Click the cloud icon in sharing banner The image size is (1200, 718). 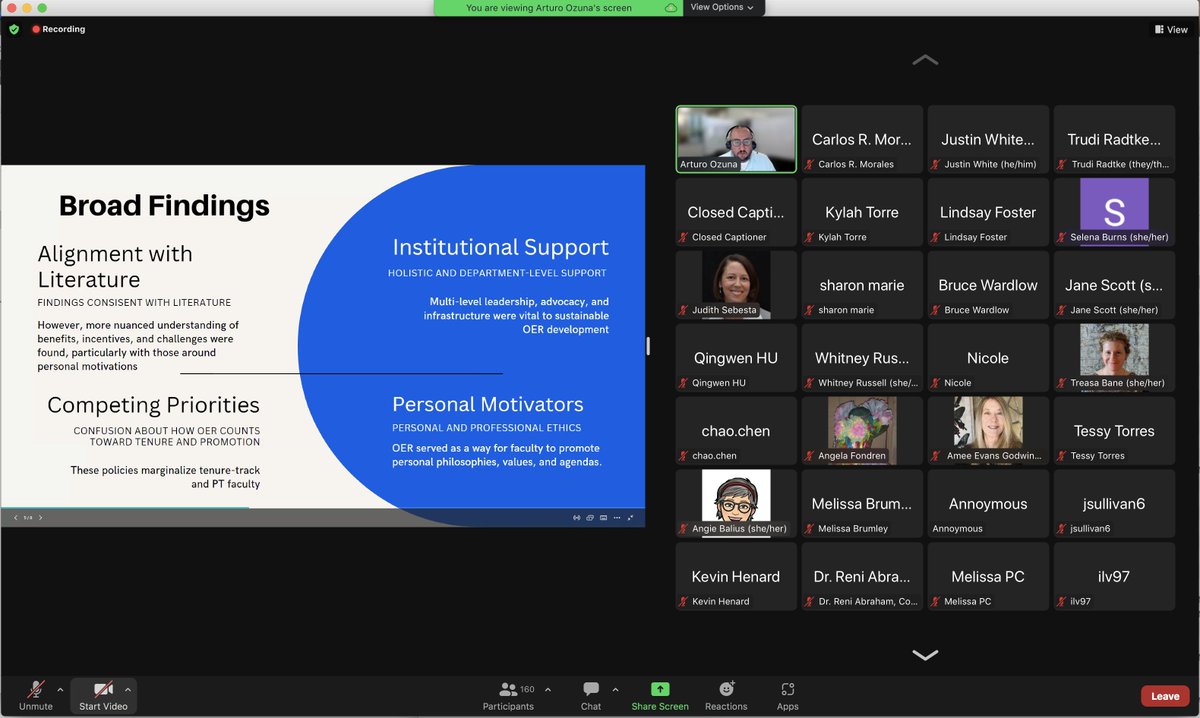click(671, 7)
